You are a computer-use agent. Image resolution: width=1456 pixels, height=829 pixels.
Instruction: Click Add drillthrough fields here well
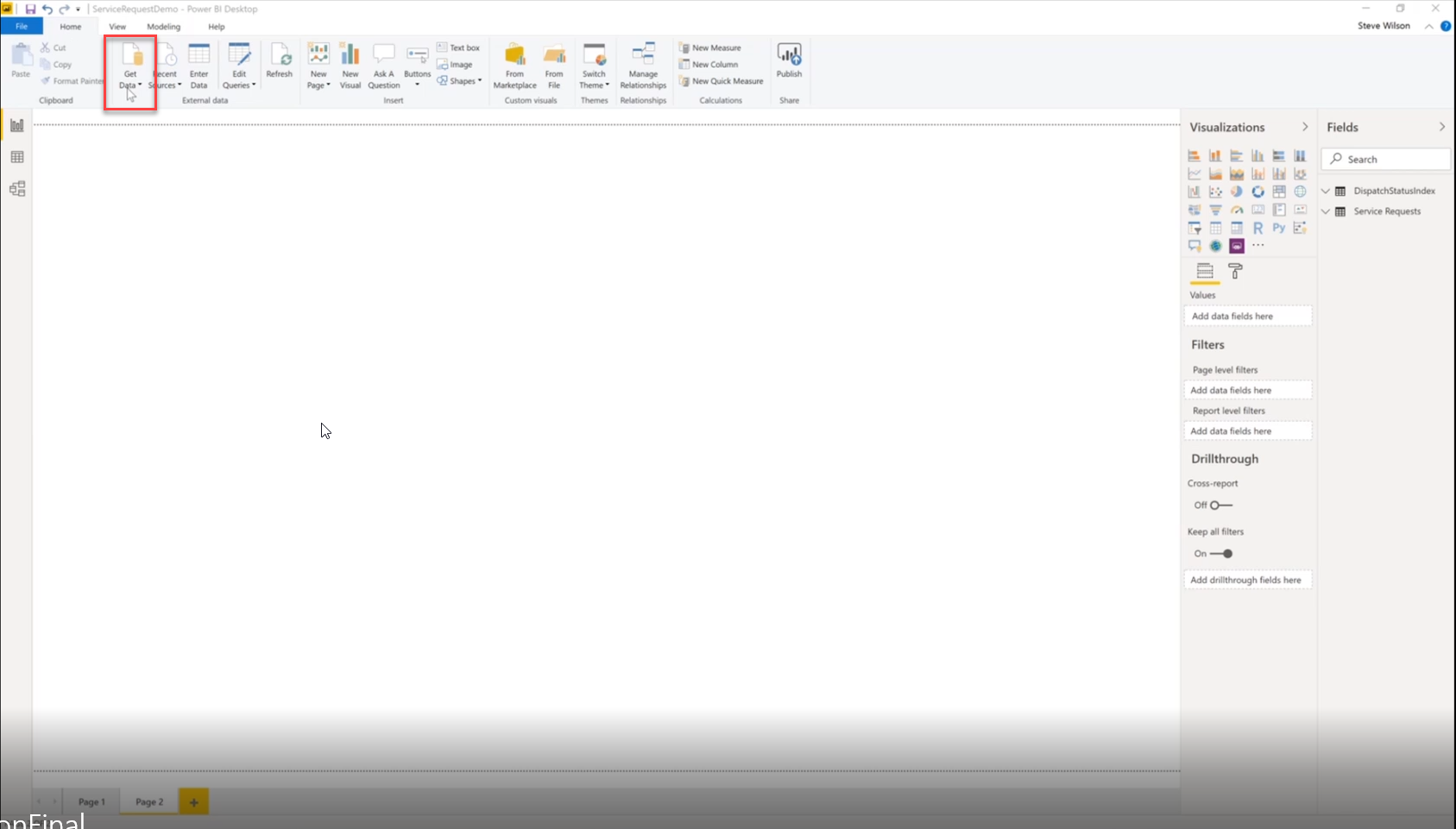[1248, 581]
